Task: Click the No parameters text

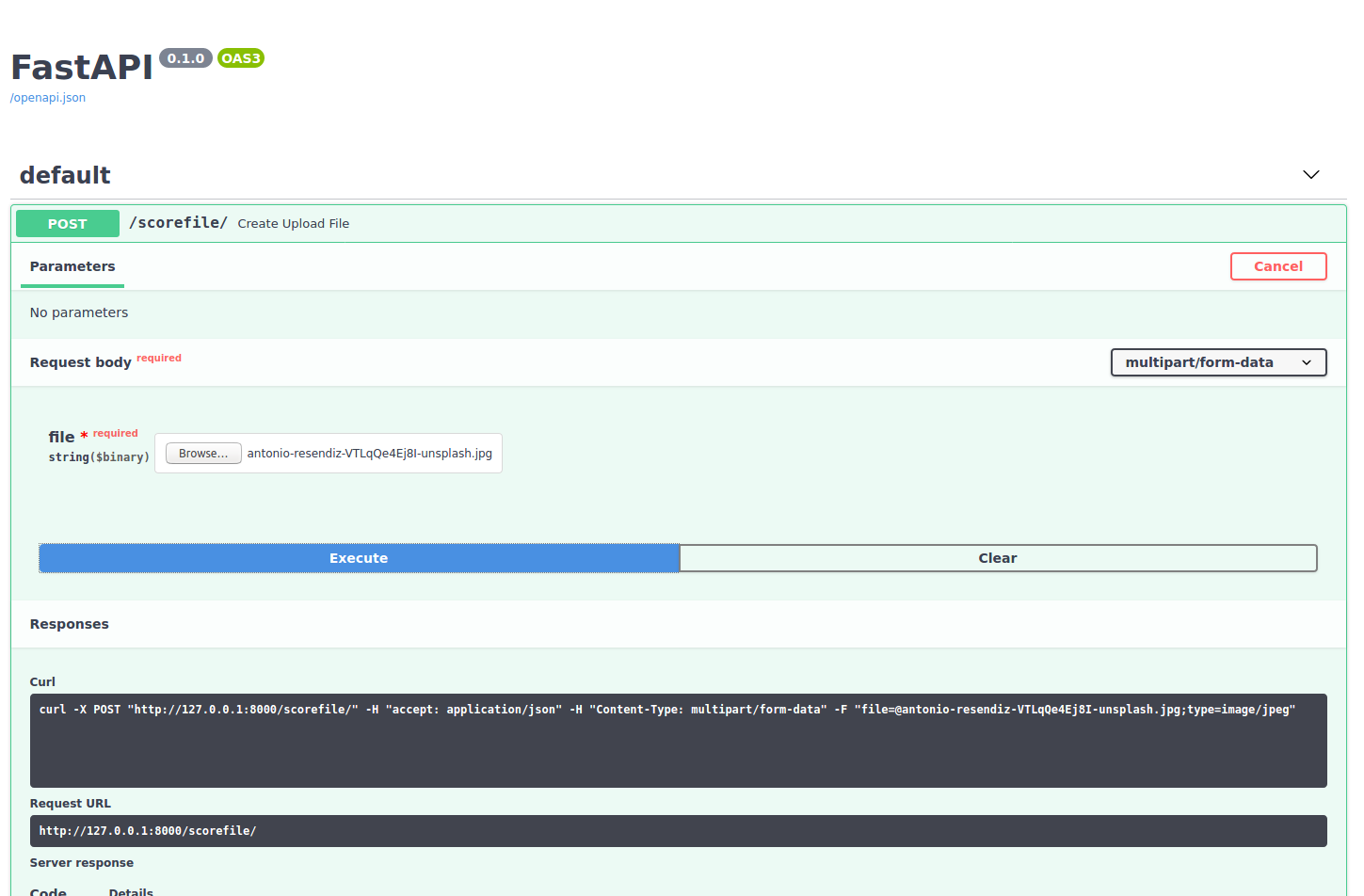Action: (x=79, y=312)
